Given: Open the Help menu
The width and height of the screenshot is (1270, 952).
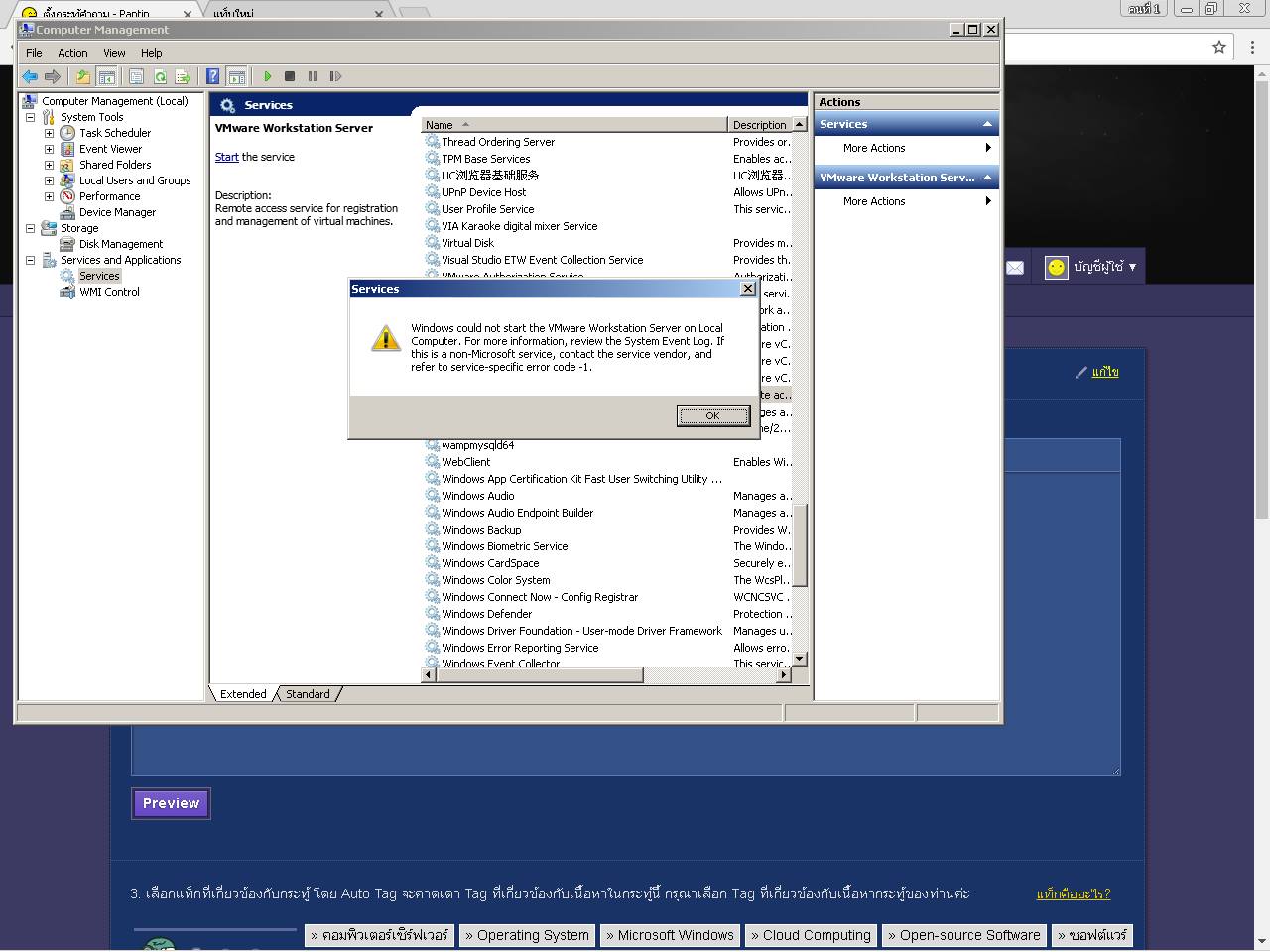Looking at the screenshot, I should [151, 53].
